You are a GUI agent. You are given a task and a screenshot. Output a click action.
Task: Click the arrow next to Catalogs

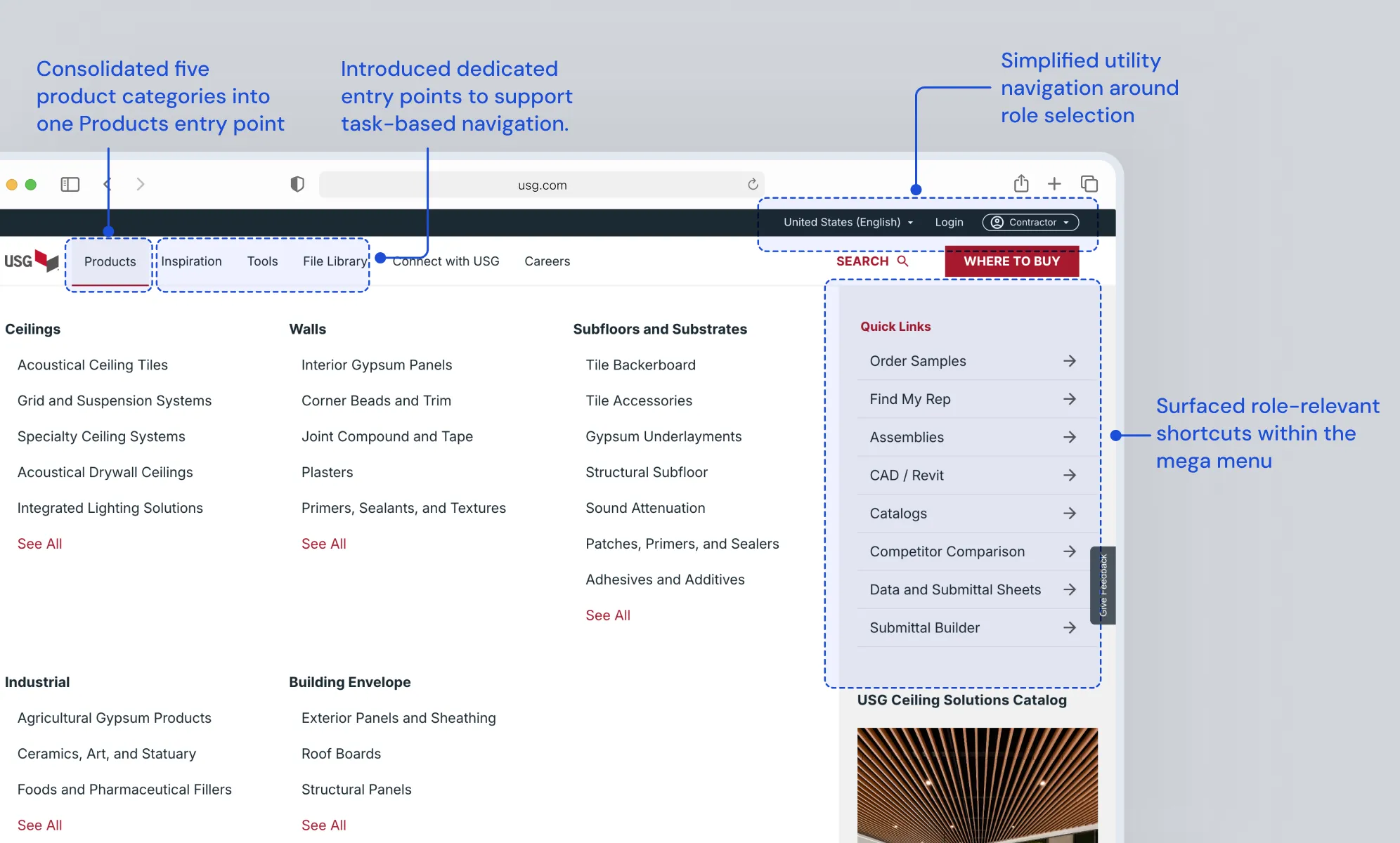click(1070, 514)
